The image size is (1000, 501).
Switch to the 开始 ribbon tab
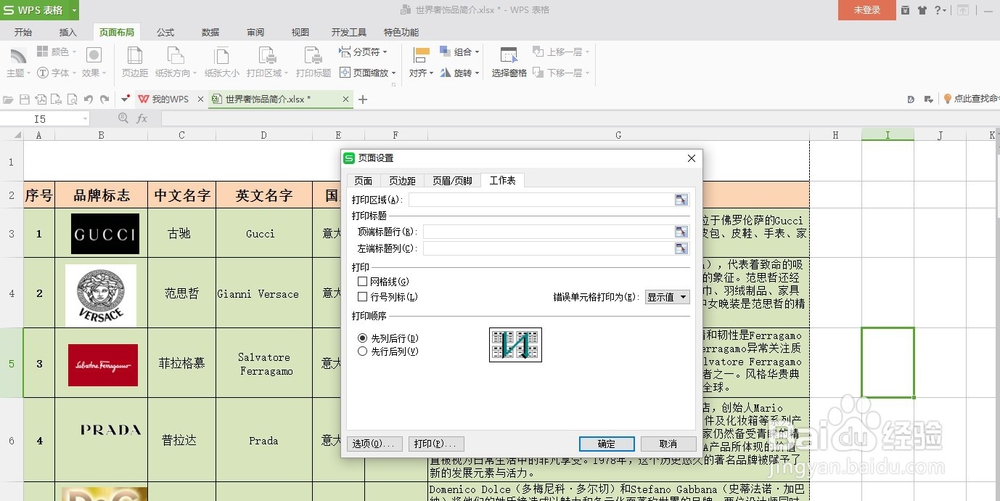[x=23, y=32]
